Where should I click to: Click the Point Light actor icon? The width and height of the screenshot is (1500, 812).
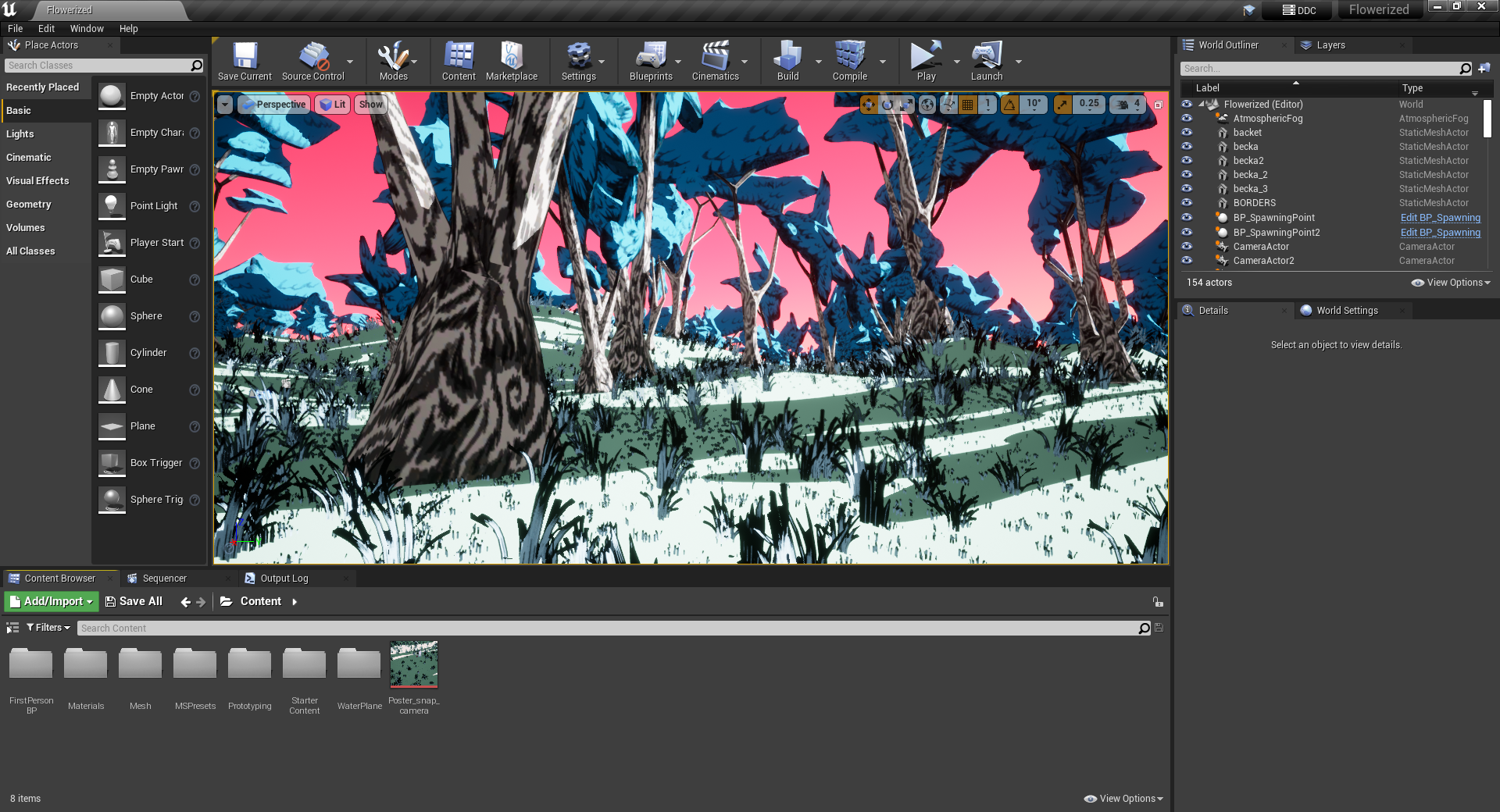click(x=112, y=206)
